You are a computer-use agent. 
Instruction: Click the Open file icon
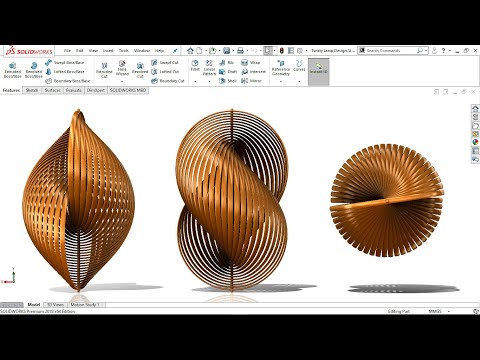click(212, 51)
